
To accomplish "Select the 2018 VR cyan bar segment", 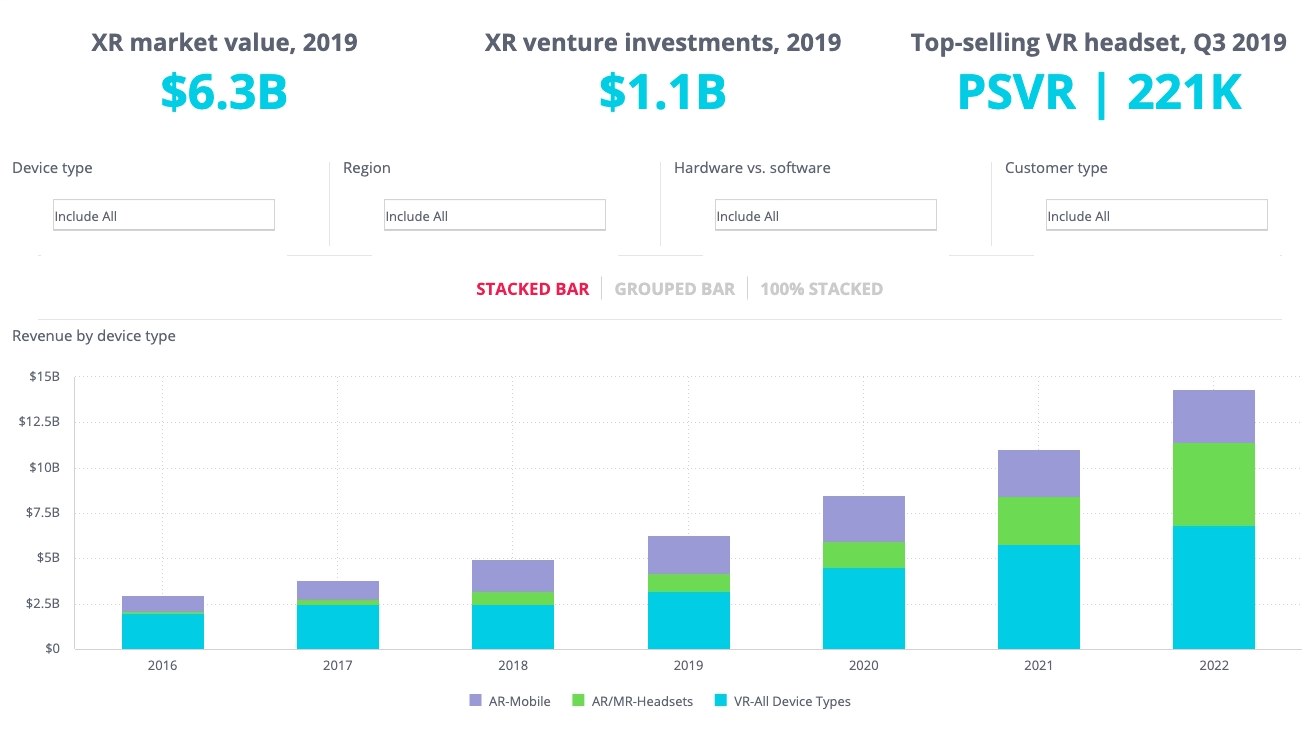I will [x=513, y=627].
